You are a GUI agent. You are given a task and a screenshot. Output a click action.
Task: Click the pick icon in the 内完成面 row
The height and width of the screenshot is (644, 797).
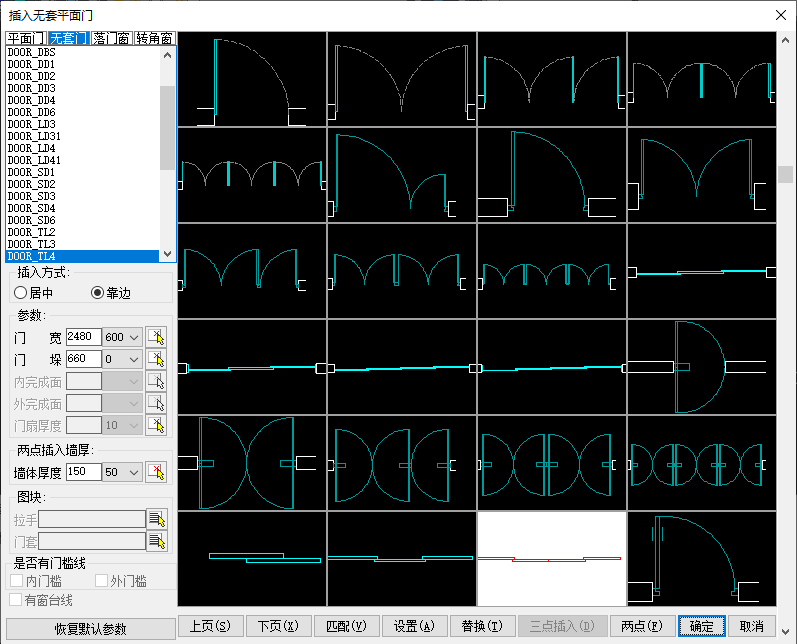click(156, 381)
